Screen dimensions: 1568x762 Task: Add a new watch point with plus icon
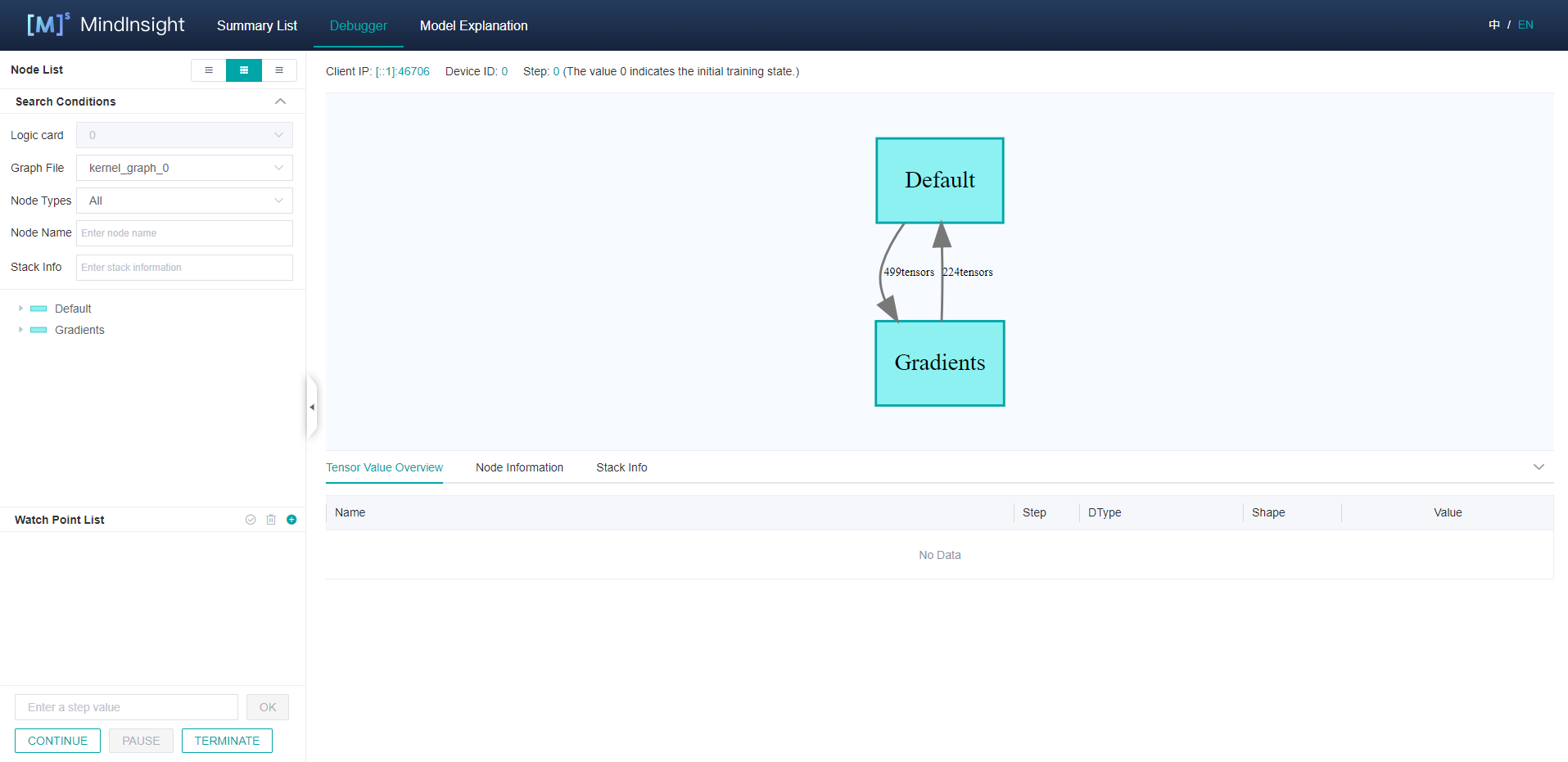(291, 520)
